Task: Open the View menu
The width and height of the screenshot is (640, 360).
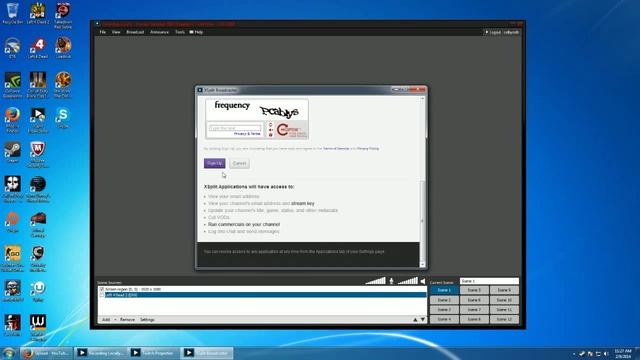Action: pos(116,32)
